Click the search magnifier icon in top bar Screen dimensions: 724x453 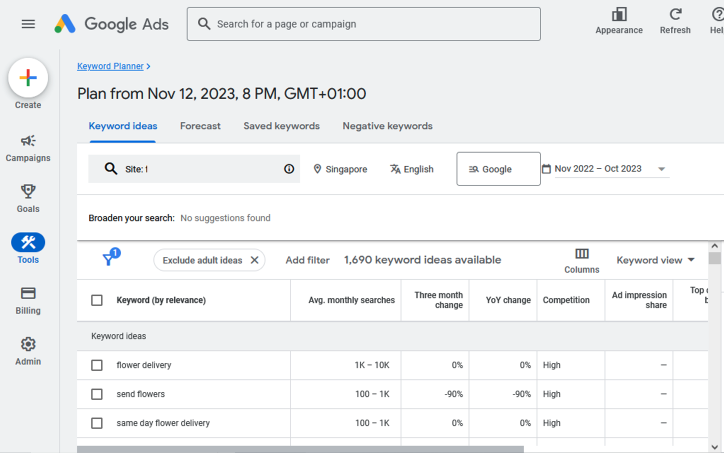point(204,24)
